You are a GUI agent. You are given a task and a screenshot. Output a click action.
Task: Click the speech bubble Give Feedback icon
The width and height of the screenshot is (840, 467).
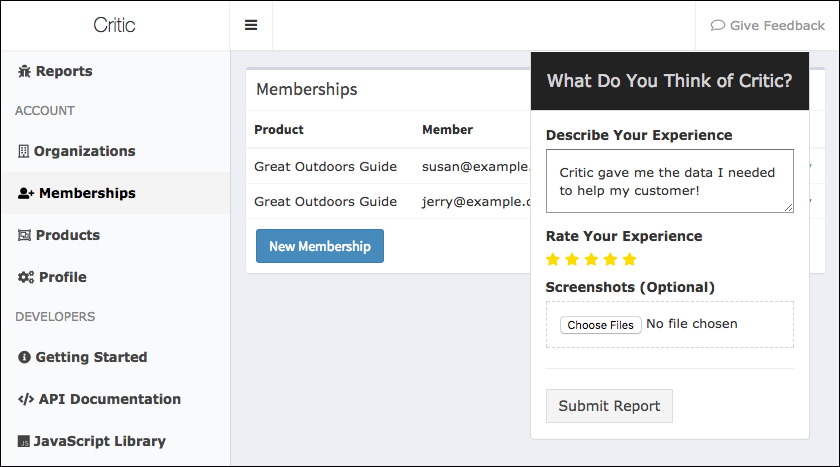718,25
